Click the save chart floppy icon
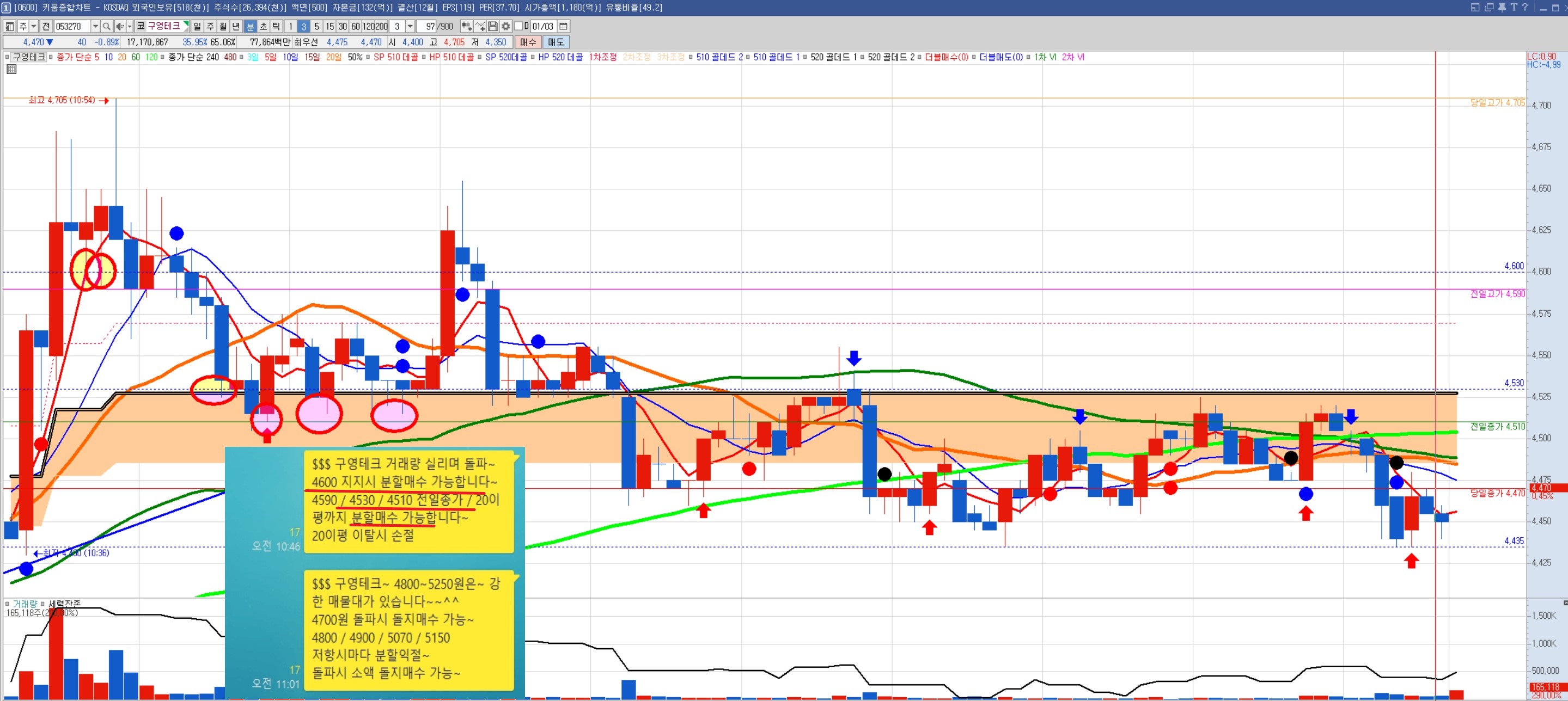The width and height of the screenshot is (1568, 701). tap(493, 26)
